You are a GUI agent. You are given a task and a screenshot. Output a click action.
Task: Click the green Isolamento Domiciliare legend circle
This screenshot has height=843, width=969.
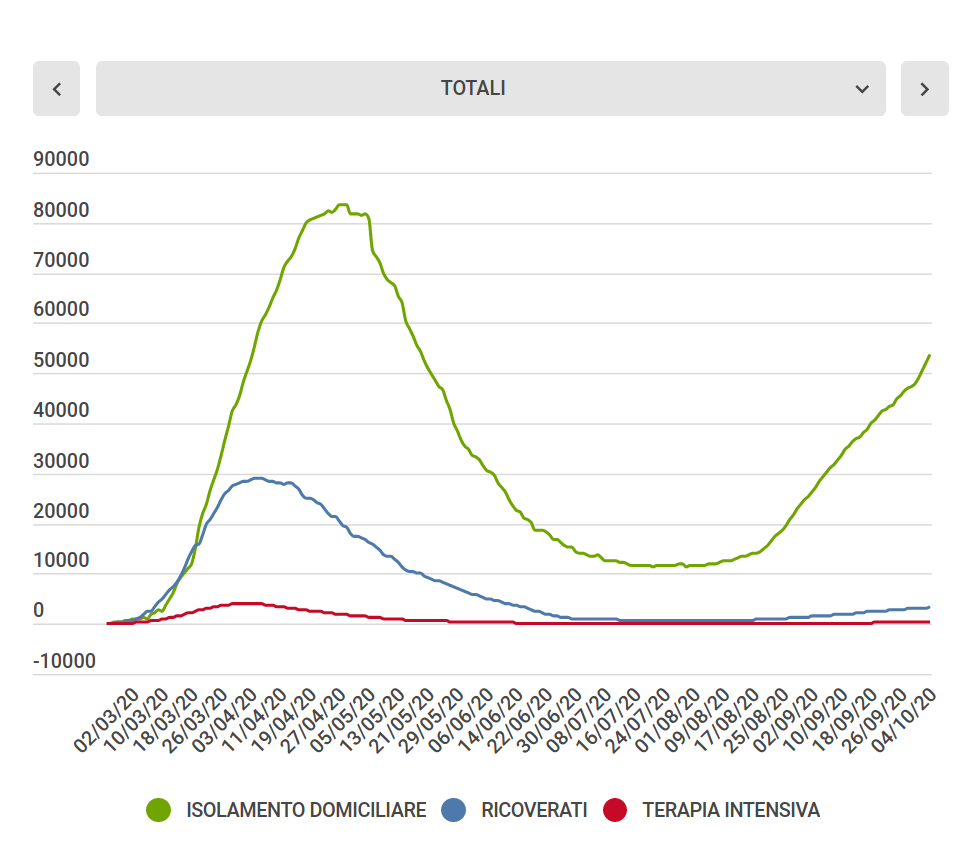click(159, 810)
